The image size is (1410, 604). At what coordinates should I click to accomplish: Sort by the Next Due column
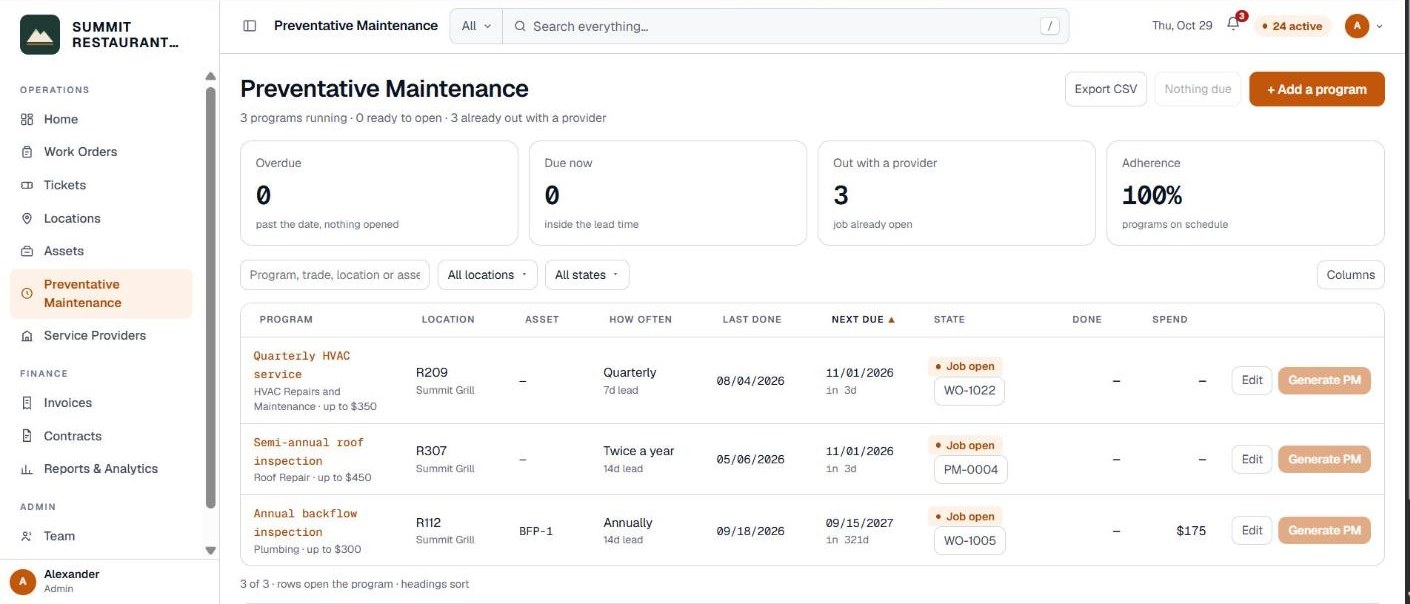pos(863,320)
